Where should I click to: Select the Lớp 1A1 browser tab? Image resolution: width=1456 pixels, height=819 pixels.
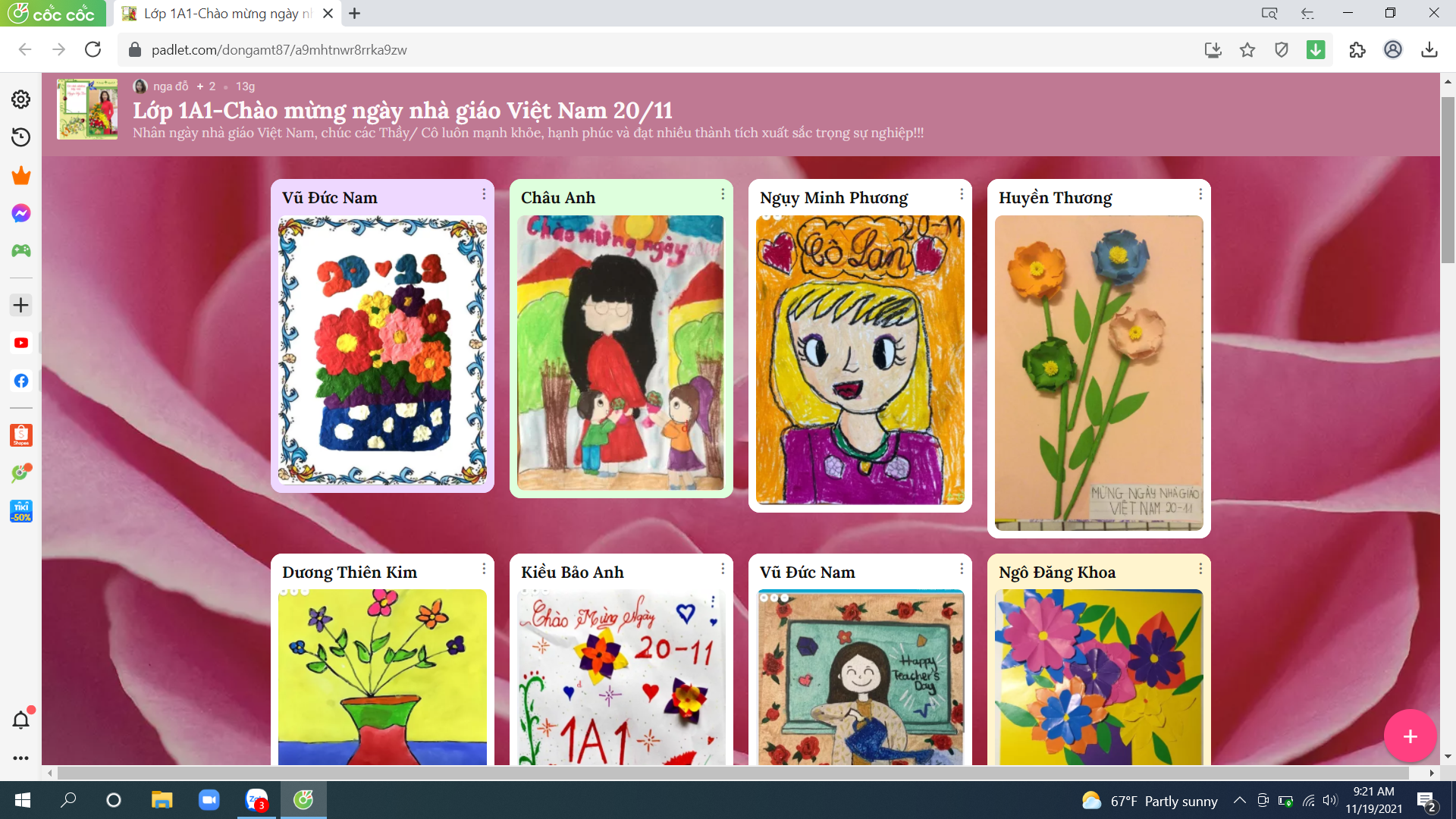[227, 14]
